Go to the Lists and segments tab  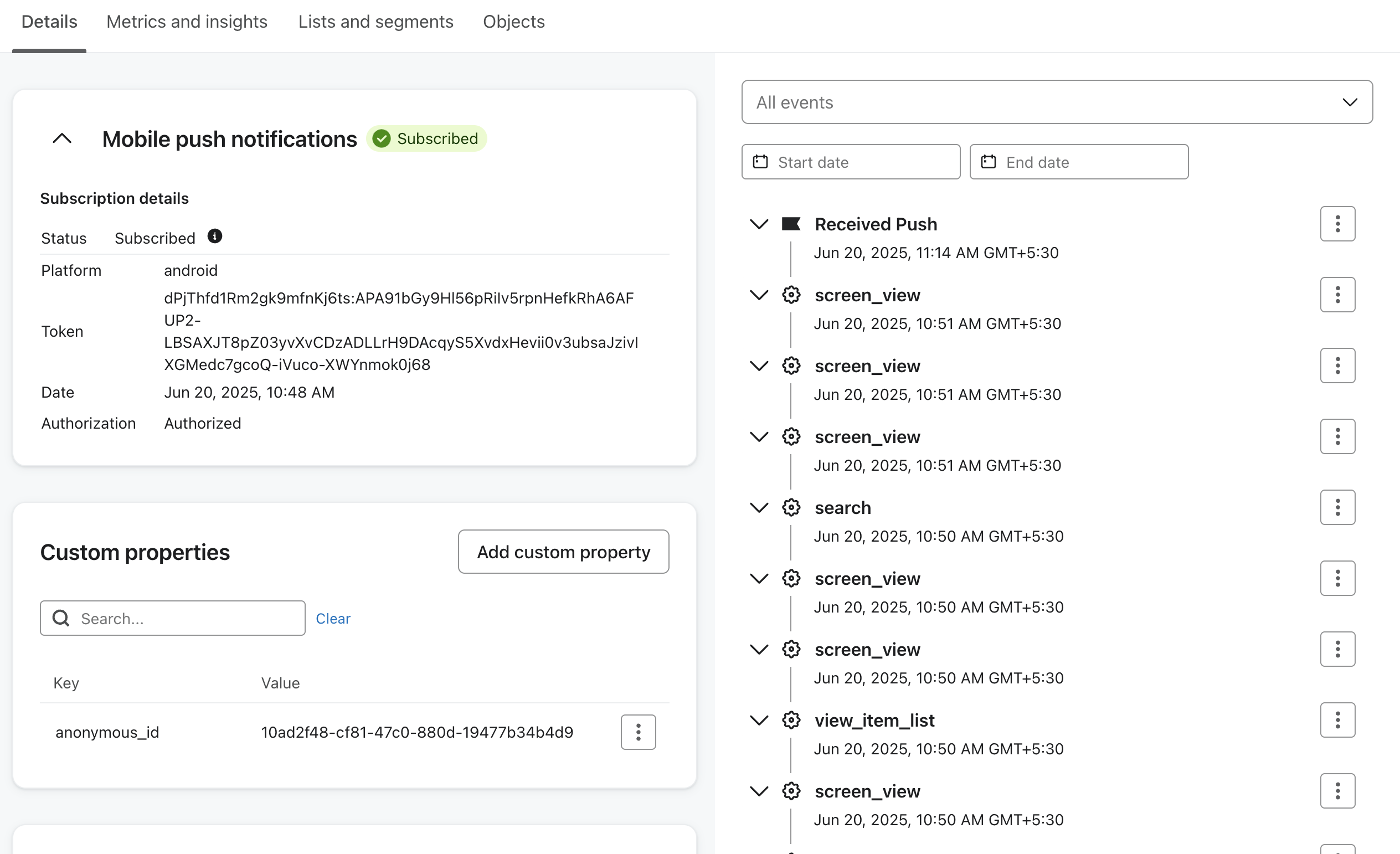[x=375, y=22]
